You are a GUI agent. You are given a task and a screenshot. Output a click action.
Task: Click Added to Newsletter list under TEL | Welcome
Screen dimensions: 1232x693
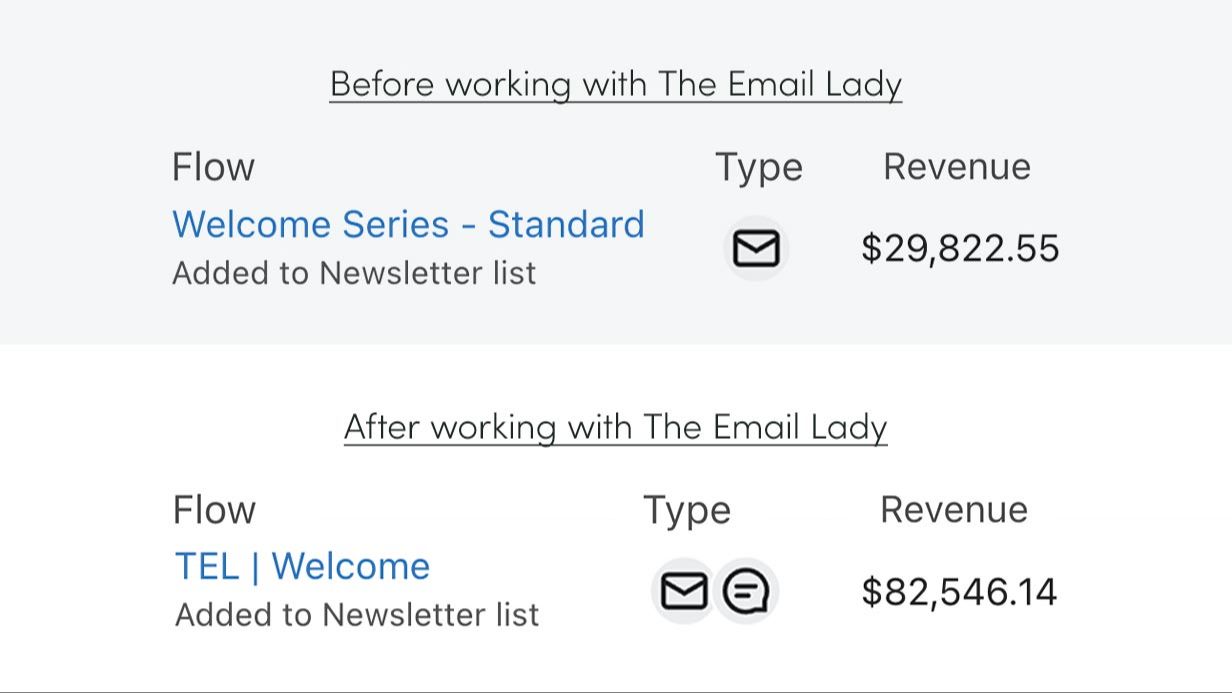(x=357, y=614)
